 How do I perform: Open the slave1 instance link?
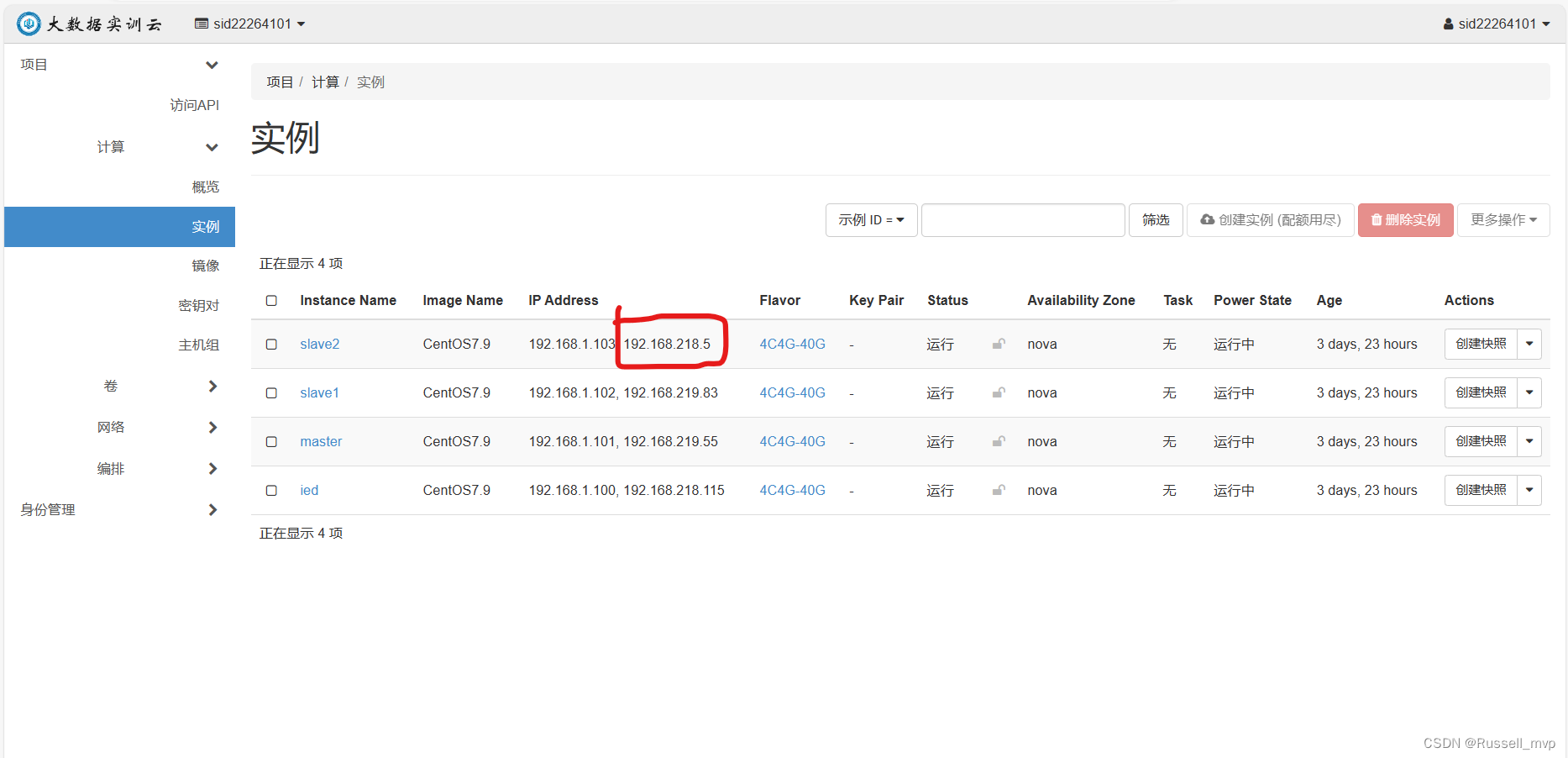tap(319, 393)
